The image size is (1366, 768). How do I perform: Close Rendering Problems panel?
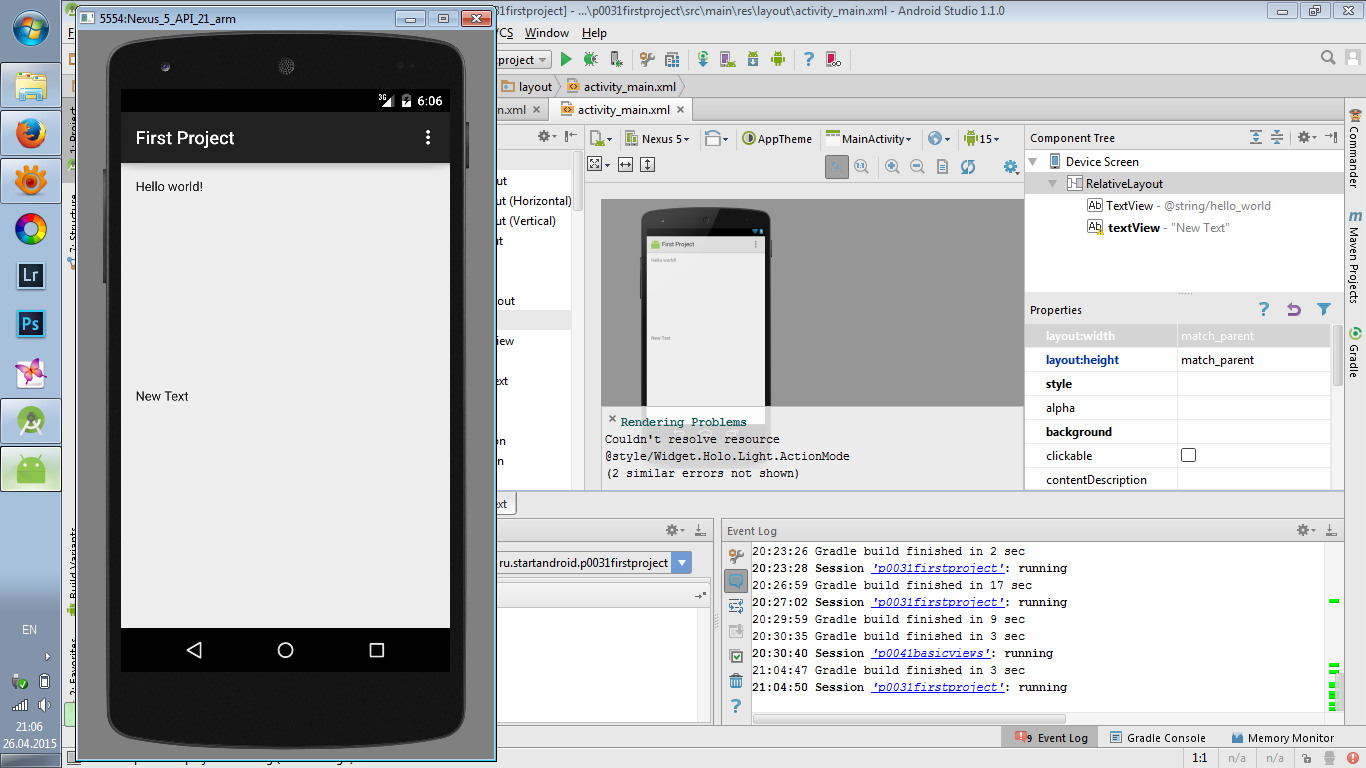[612, 420]
